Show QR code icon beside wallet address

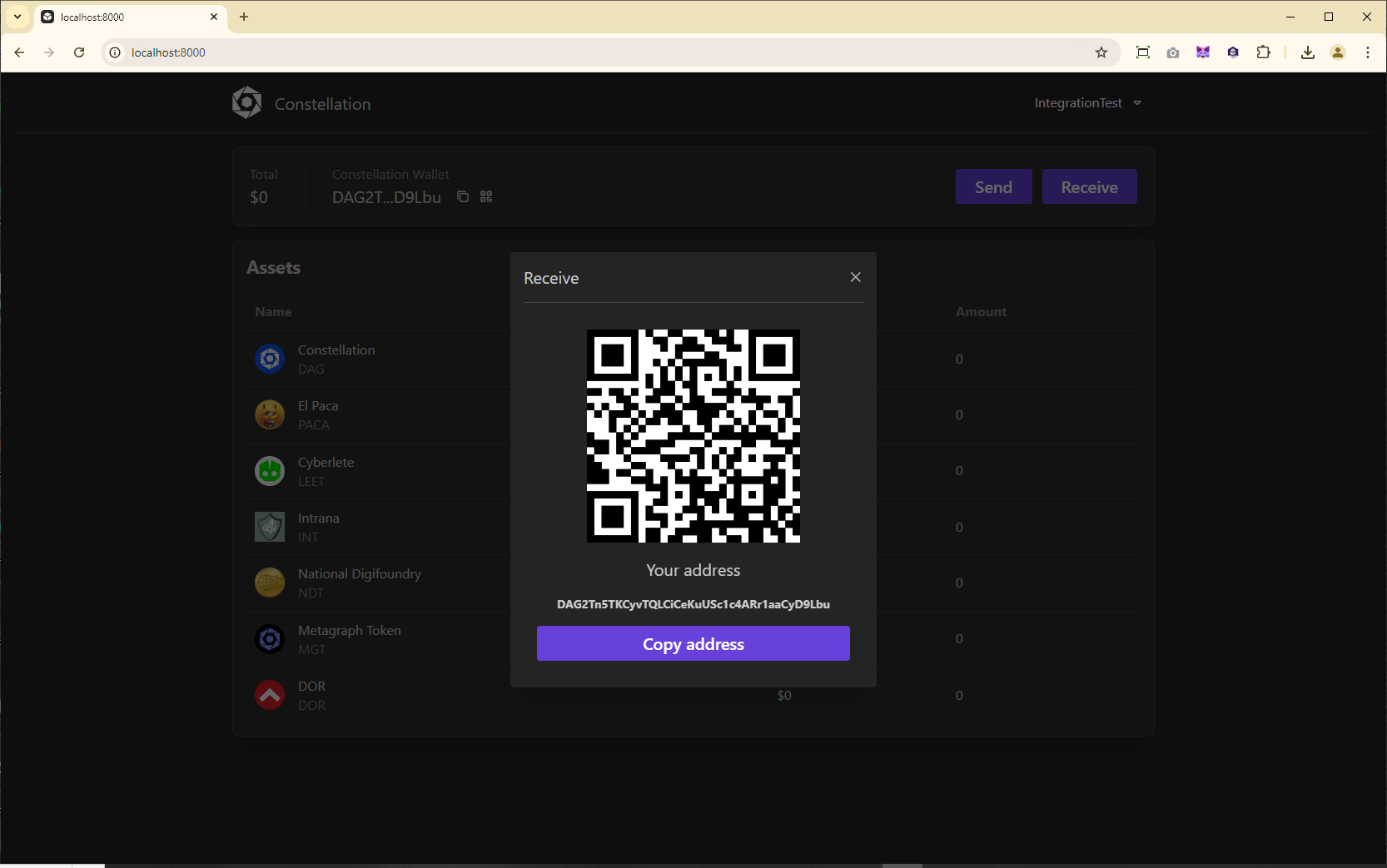coord(486,196)
